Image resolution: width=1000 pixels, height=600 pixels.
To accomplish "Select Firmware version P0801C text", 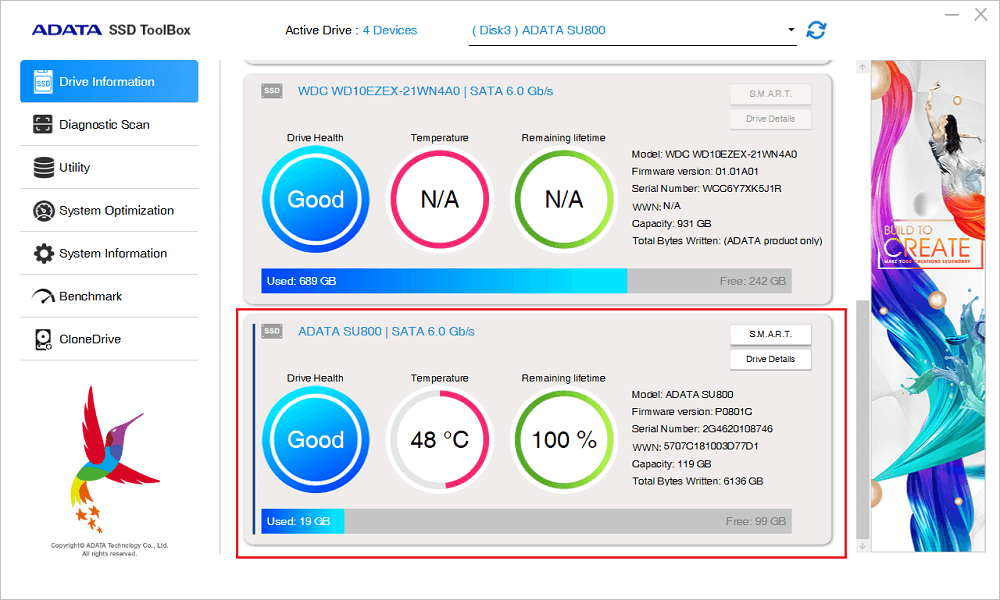I will tap(692, 412).
